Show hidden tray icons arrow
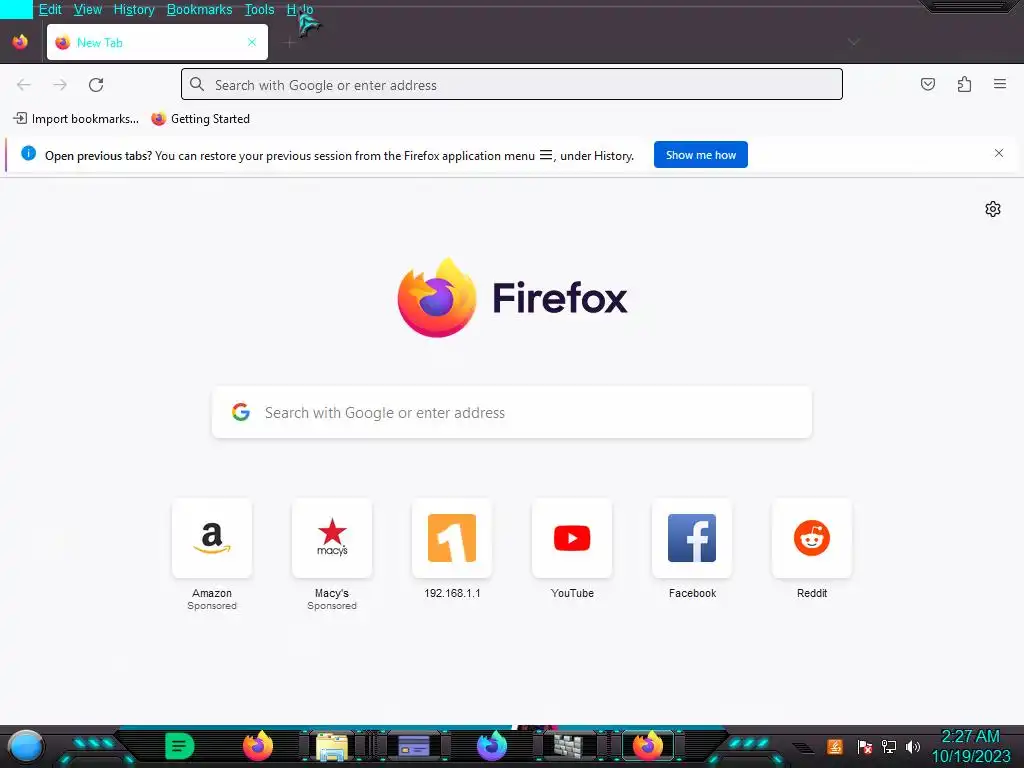This screenshot has width=1024, height=768. tap(803, 748)
